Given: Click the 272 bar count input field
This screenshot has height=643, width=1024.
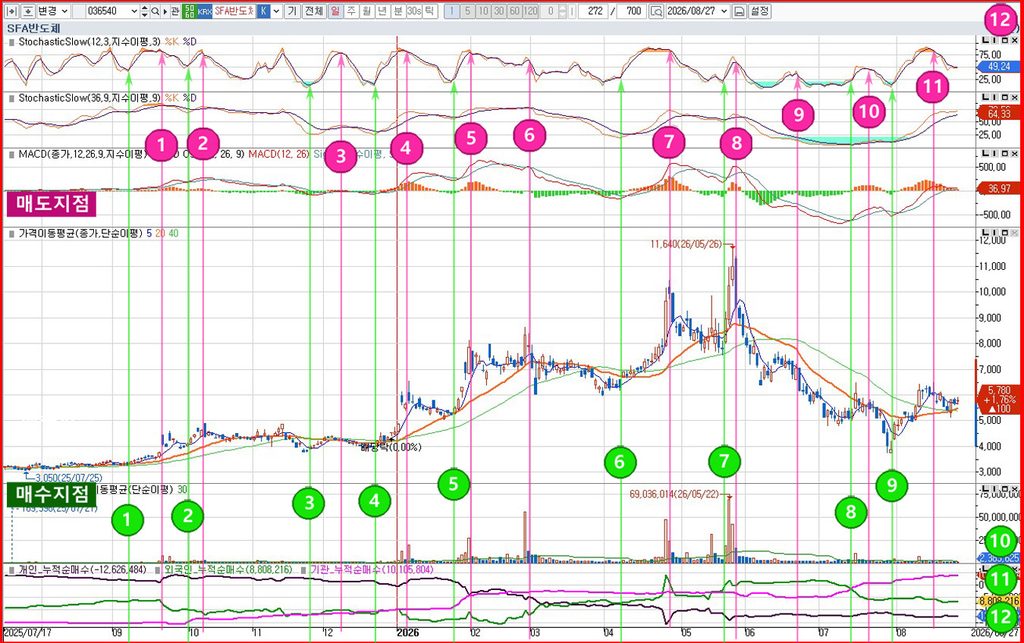Looking at the screenshot, I should click(594, 11).
